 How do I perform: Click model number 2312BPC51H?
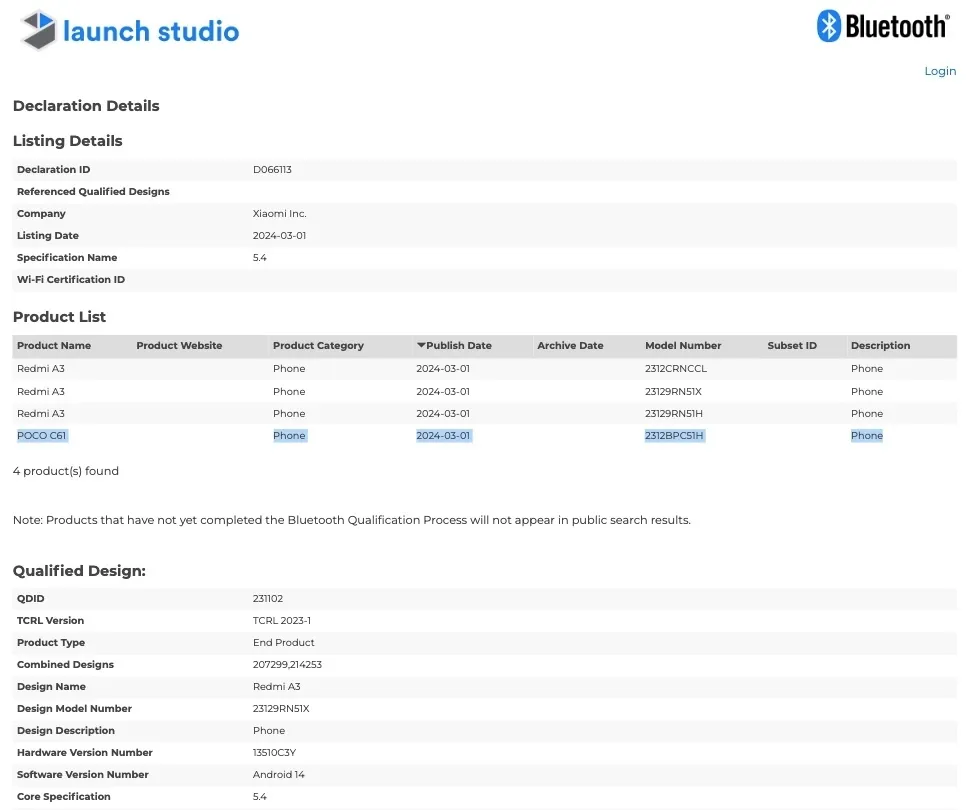(674, 435)
